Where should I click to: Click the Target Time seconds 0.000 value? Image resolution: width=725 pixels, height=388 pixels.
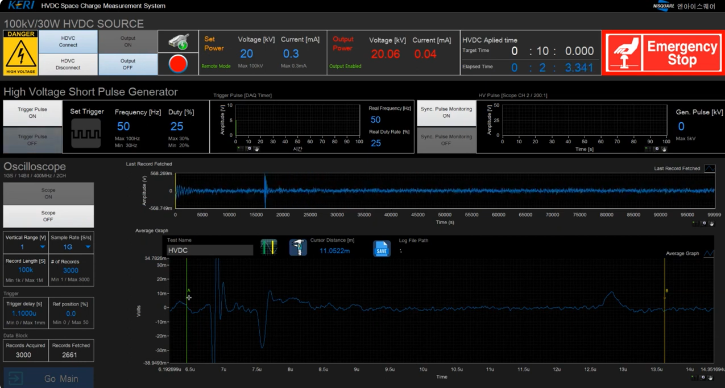579,51
